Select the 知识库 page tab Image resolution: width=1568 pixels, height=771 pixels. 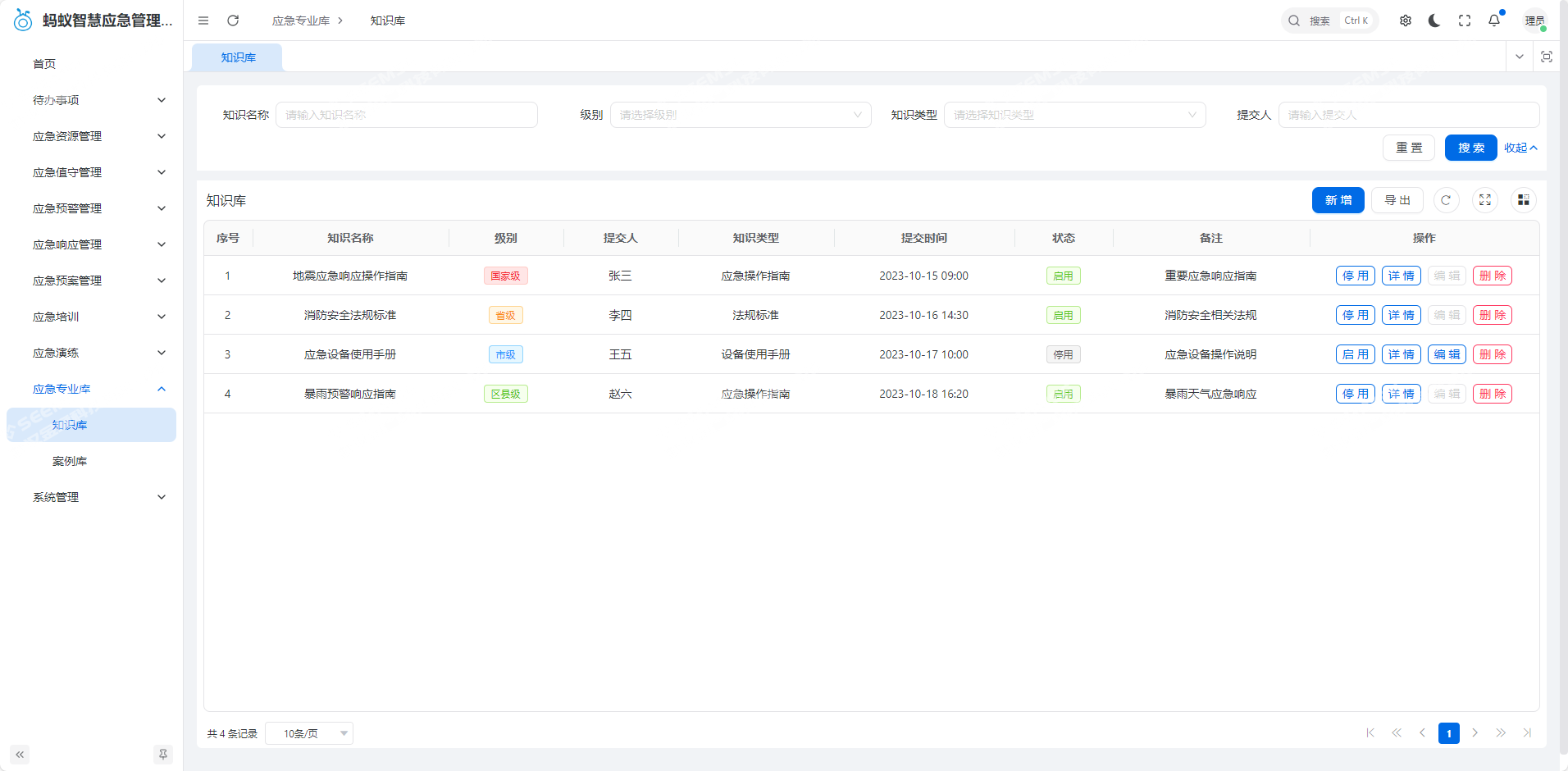coord(238,57)
